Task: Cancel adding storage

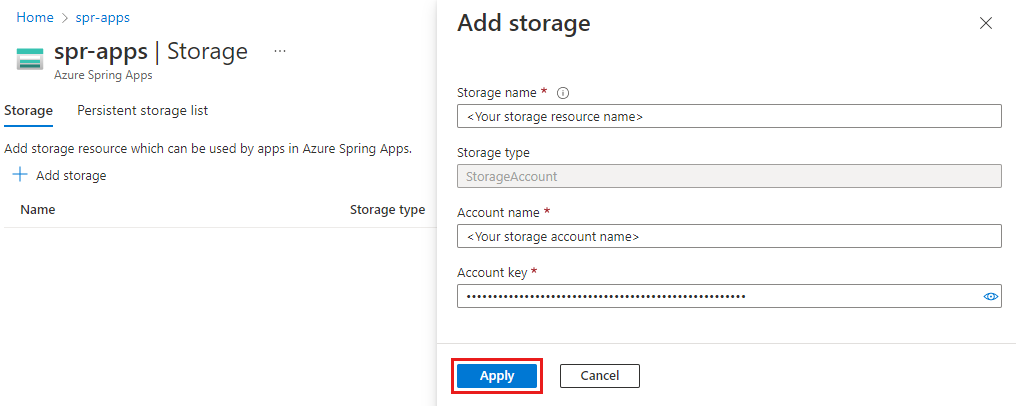Action: [x=599, y=376]
